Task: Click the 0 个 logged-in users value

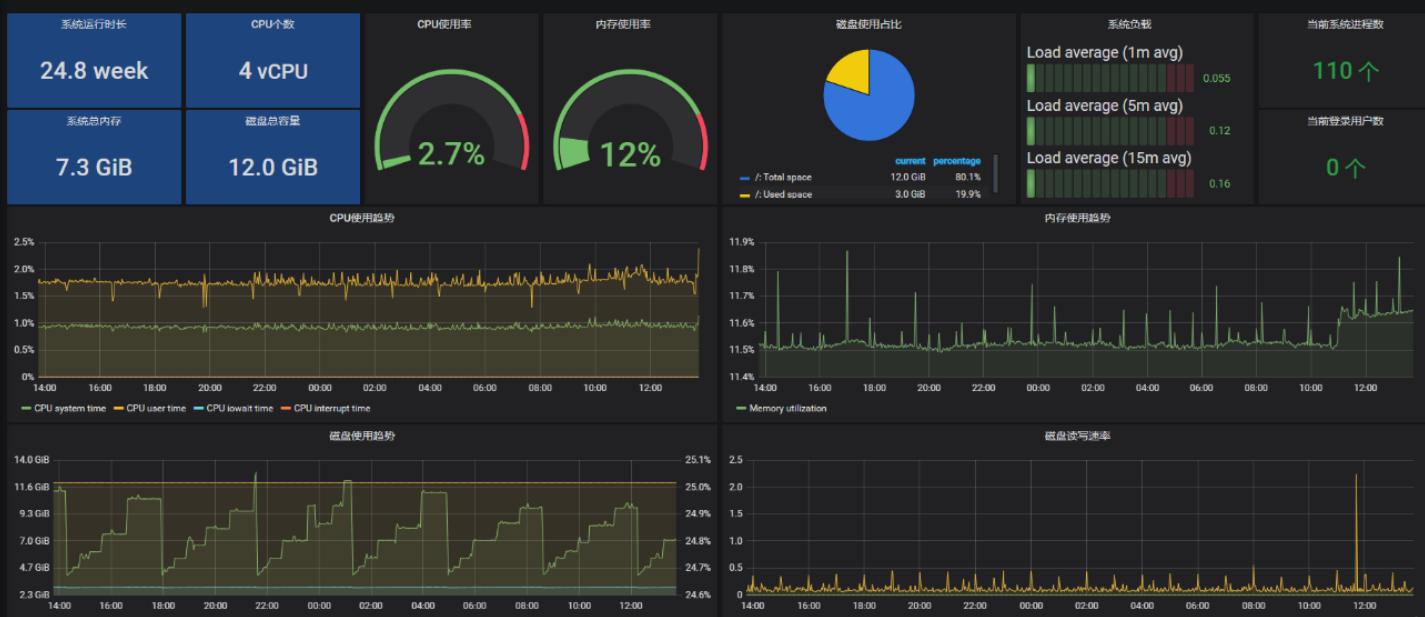Action: pos(1346,167)
